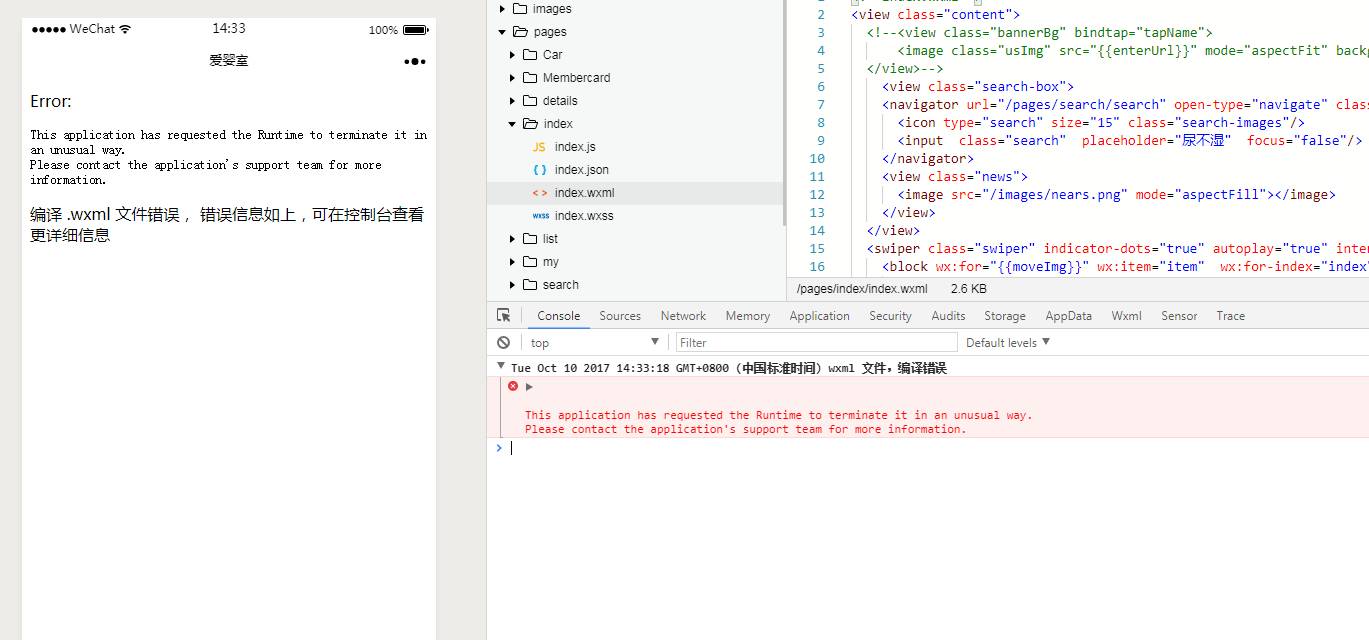Viewport: 1369px width, 640px height.
Task: Expand the Membercard folder
Action: (x=513, y=78)
